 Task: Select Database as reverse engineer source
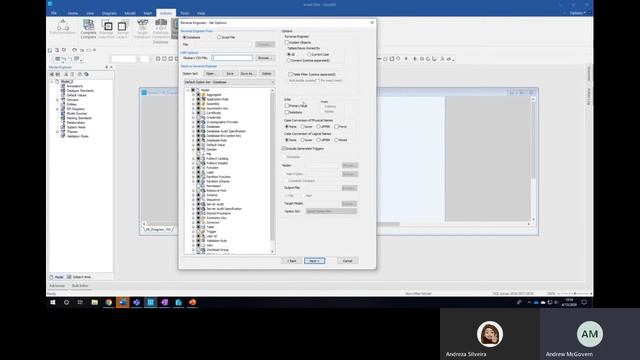(x=184, y=37)
